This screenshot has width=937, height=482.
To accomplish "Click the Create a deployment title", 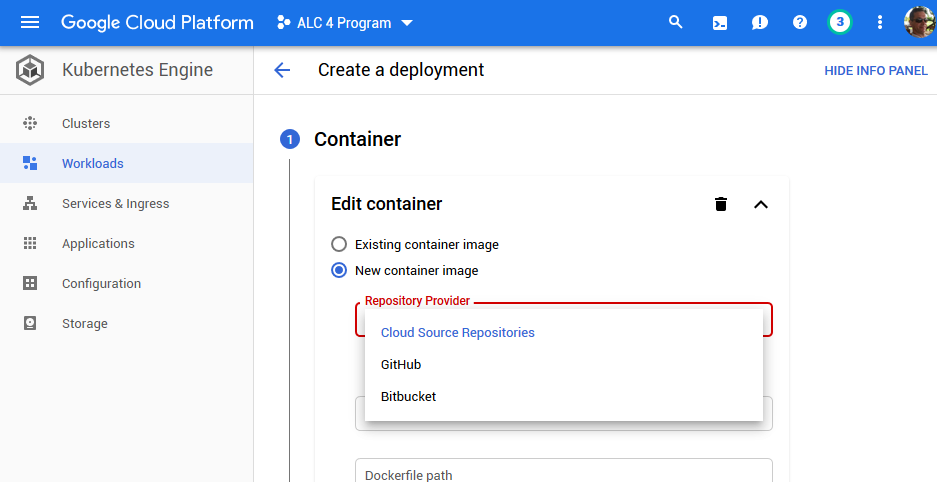I will [401, 70].
